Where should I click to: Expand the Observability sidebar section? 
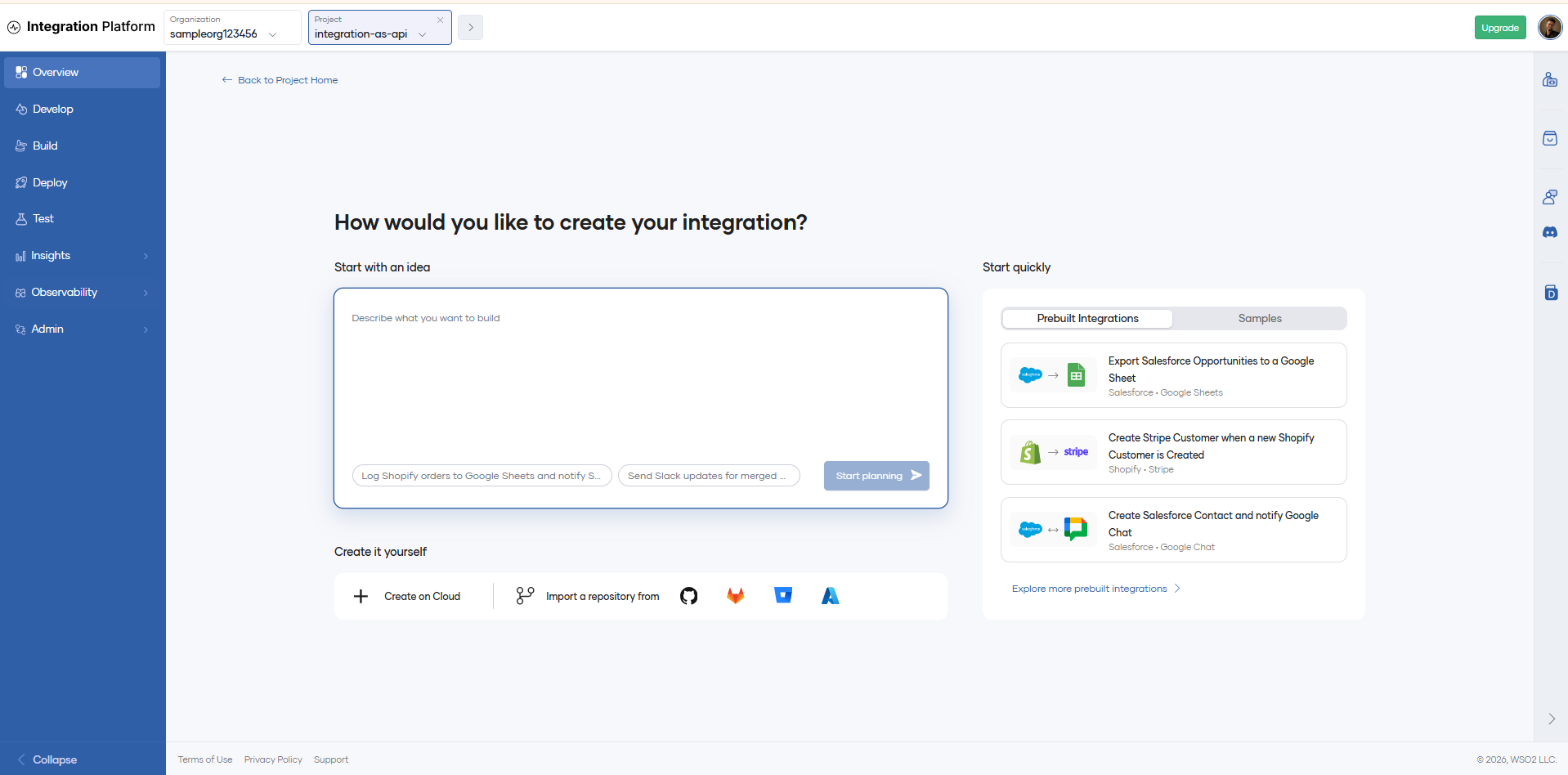point(83,293)
